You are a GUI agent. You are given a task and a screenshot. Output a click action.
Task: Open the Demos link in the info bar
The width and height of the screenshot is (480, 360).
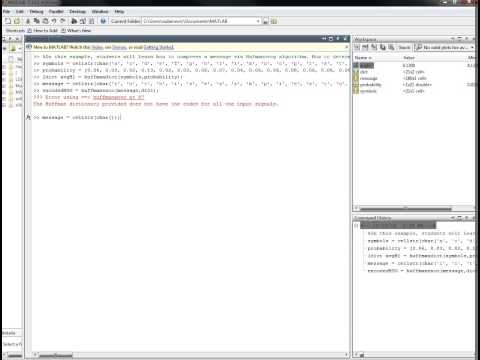coord(119,47)
